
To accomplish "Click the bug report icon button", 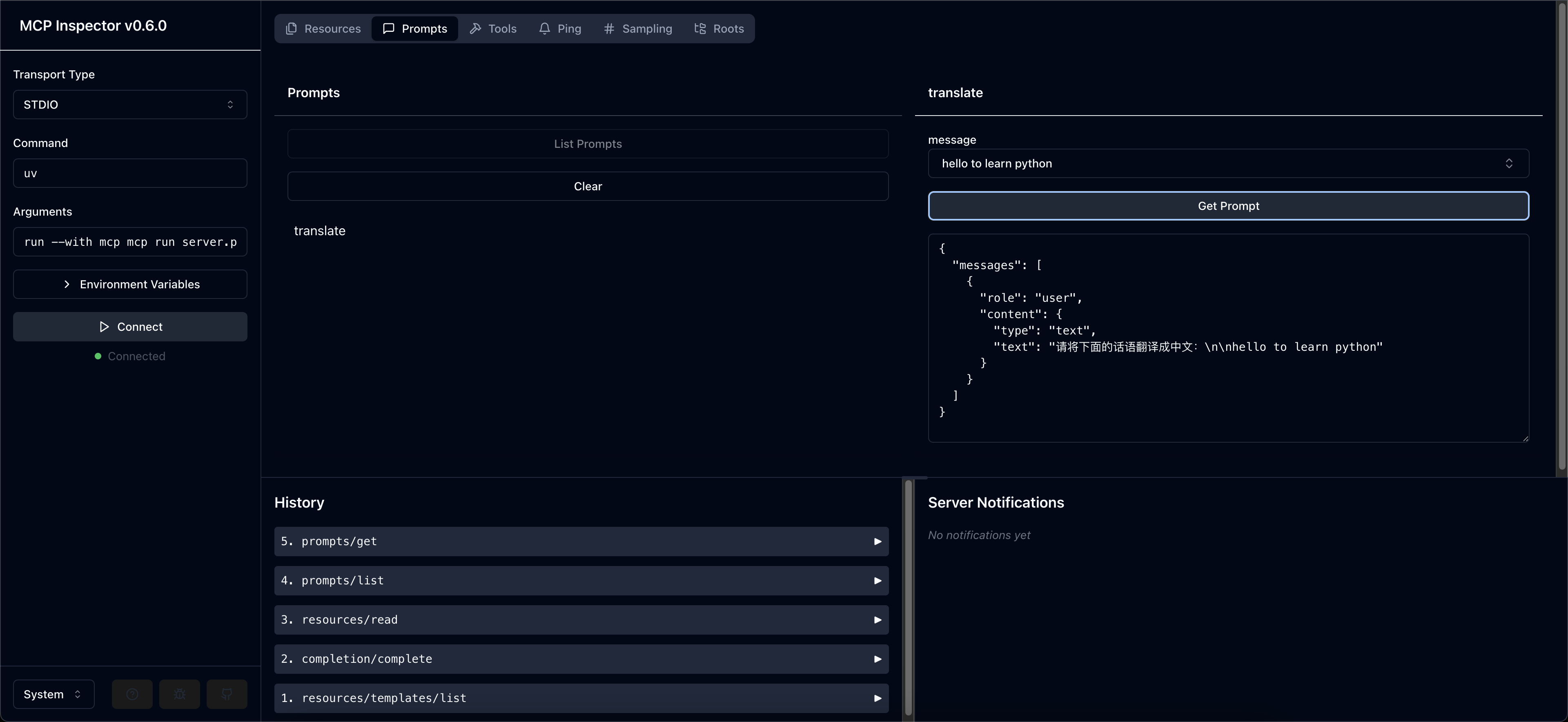I will coord(180,694).
